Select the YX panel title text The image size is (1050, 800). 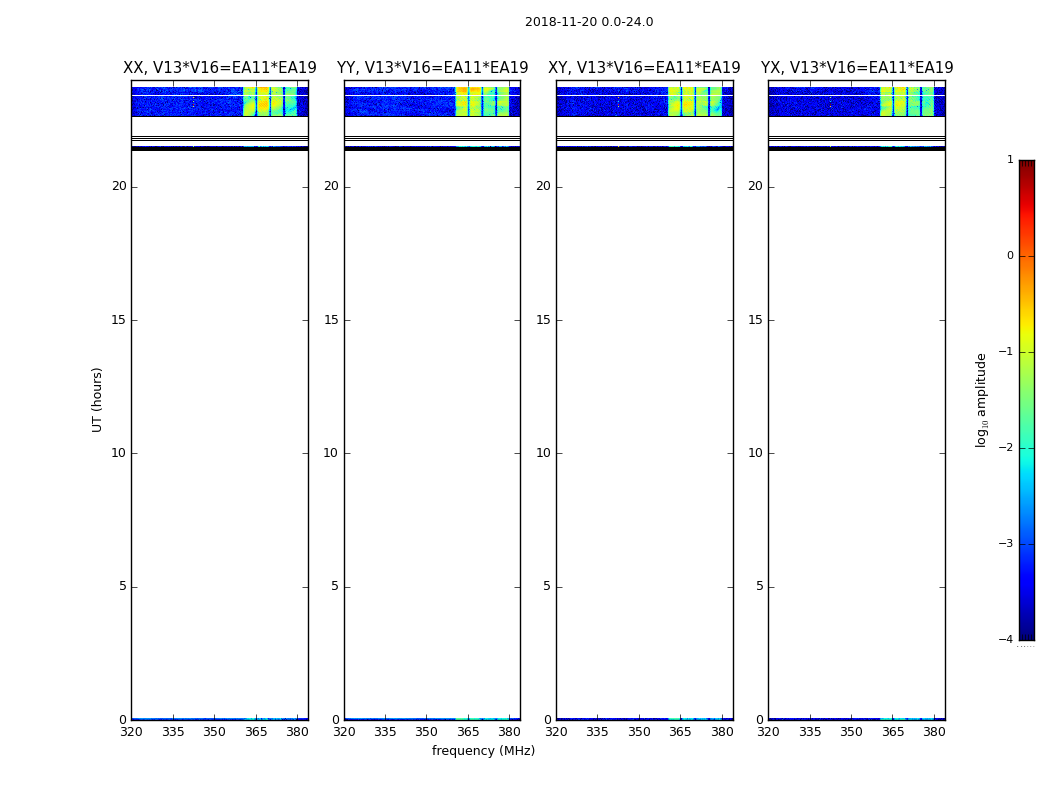856,68
